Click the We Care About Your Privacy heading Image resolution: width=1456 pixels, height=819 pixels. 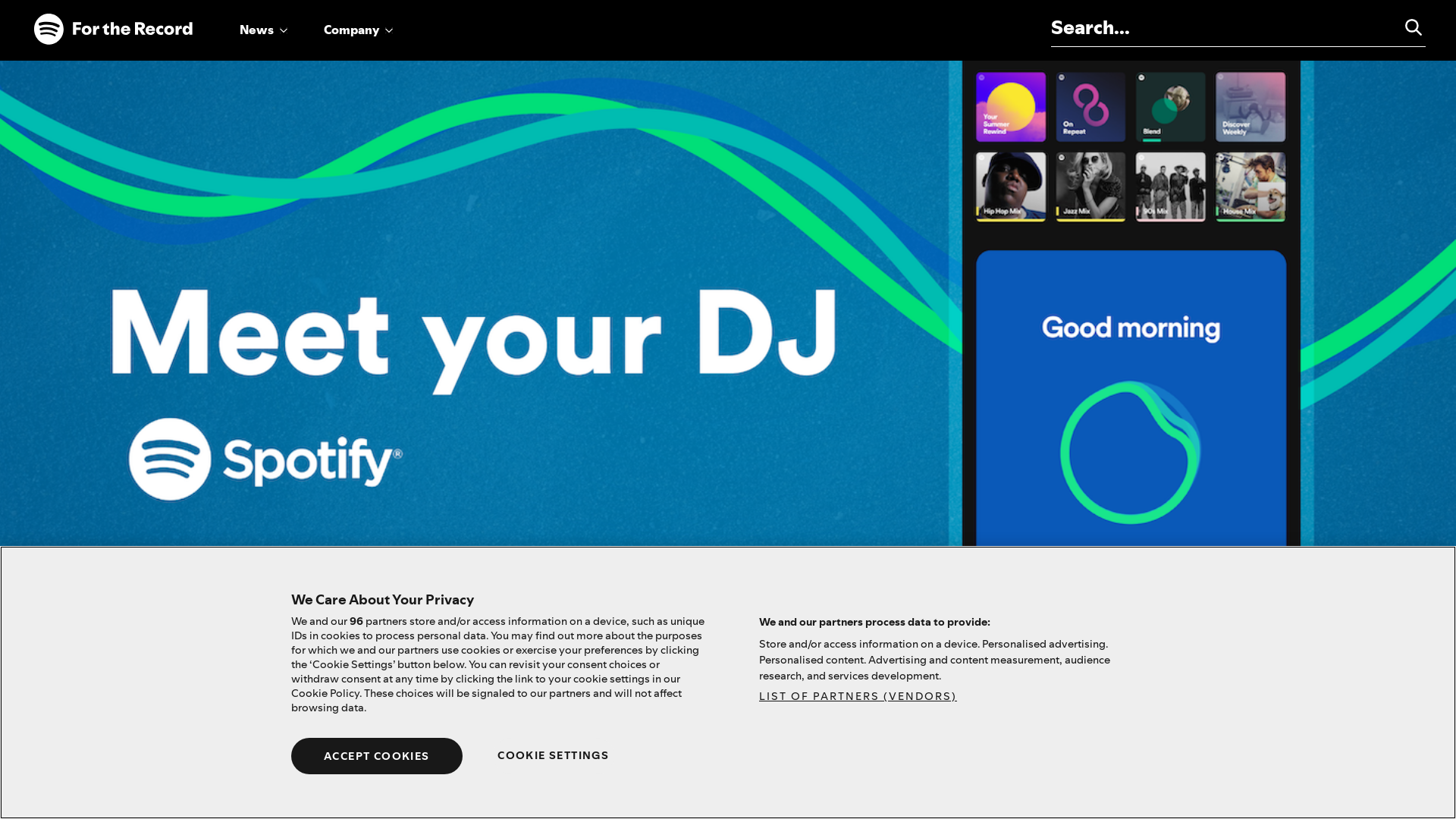[382, 600]
